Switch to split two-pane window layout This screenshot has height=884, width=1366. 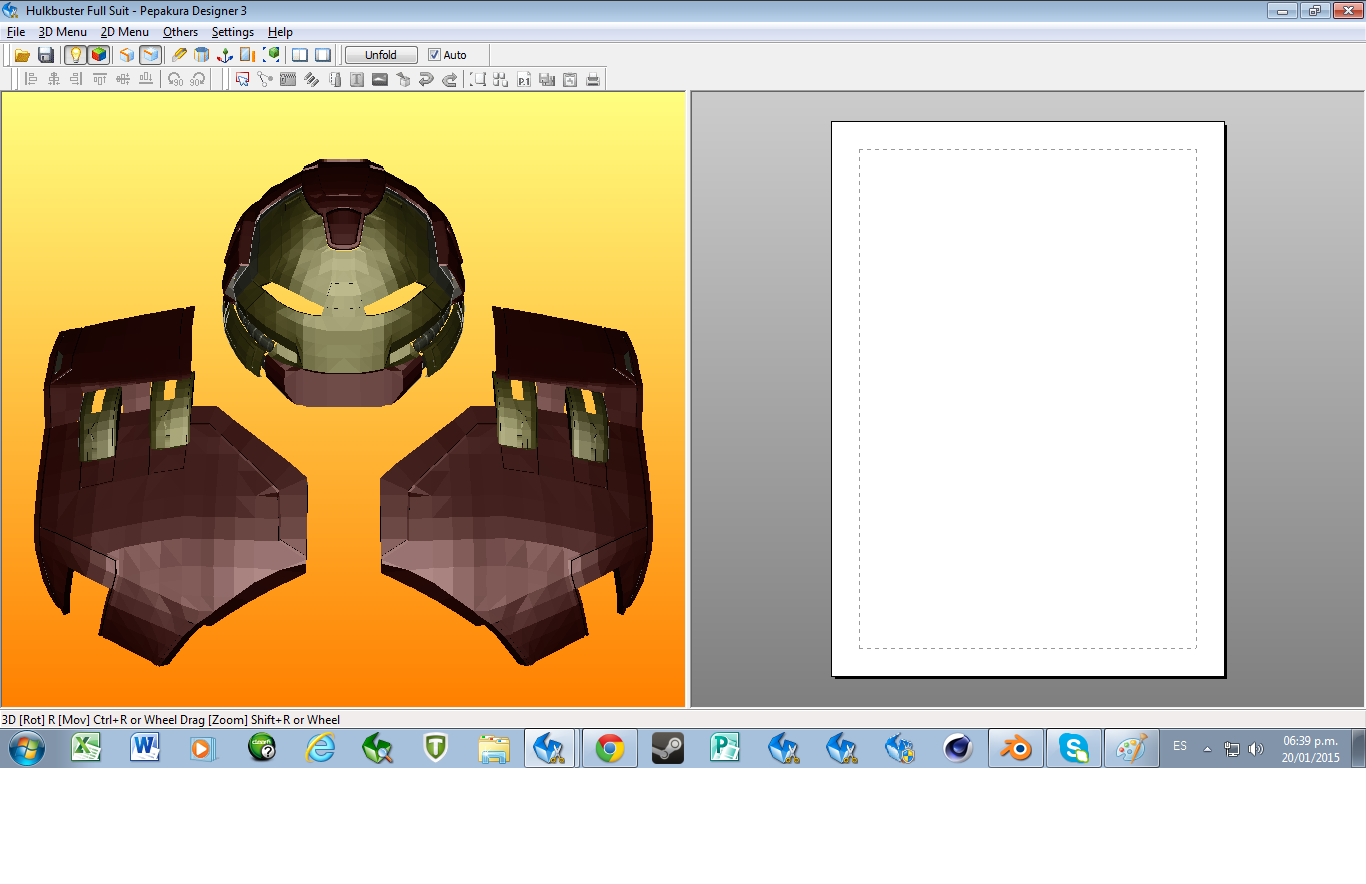pos(300,55)
